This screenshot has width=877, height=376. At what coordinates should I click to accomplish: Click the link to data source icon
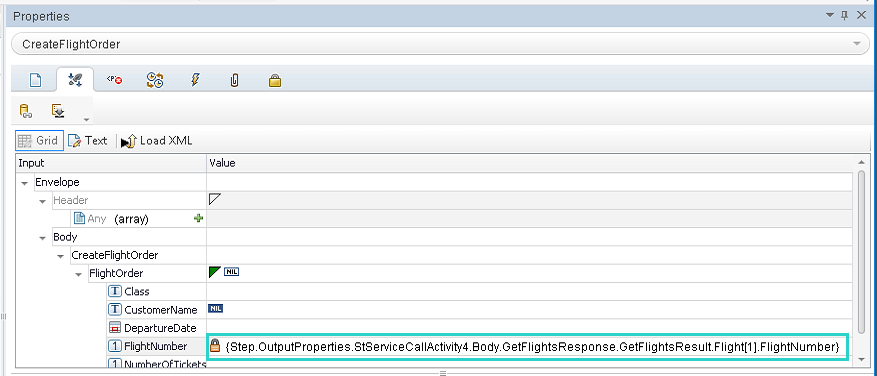tap(26, 111)
